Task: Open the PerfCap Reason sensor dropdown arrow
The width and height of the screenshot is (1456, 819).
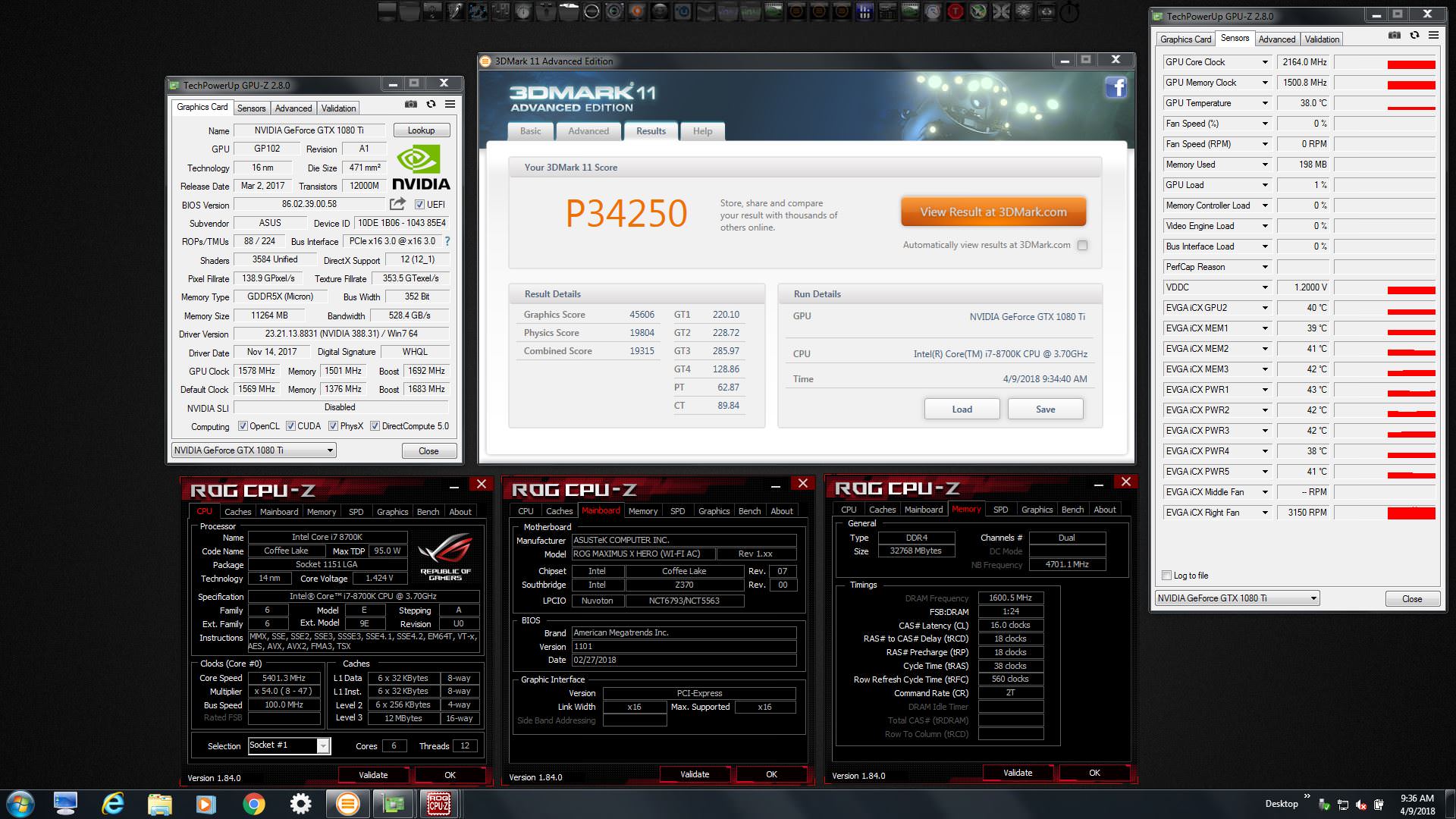Action: click(1265, 267)
